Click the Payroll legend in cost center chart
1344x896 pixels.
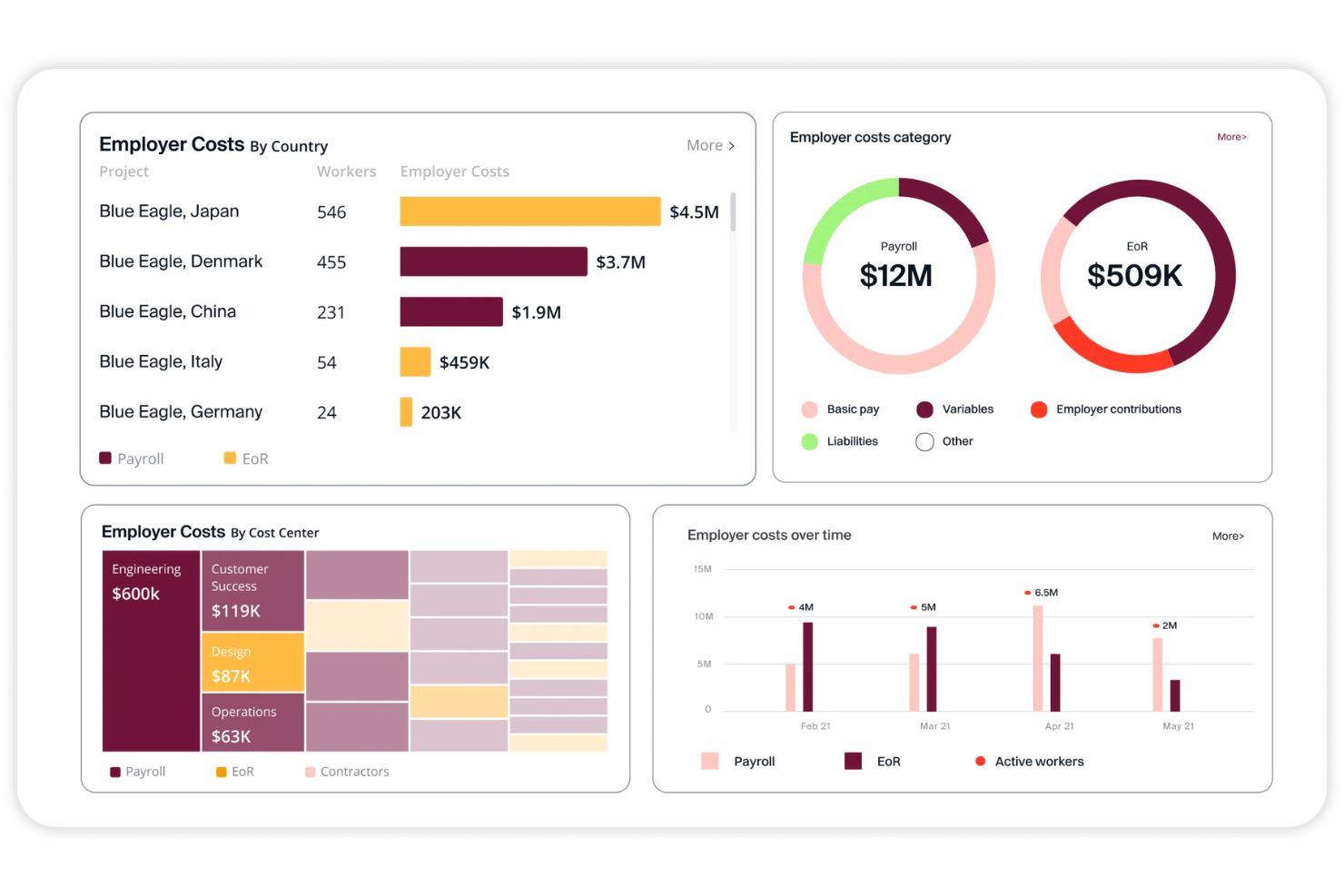137,772
